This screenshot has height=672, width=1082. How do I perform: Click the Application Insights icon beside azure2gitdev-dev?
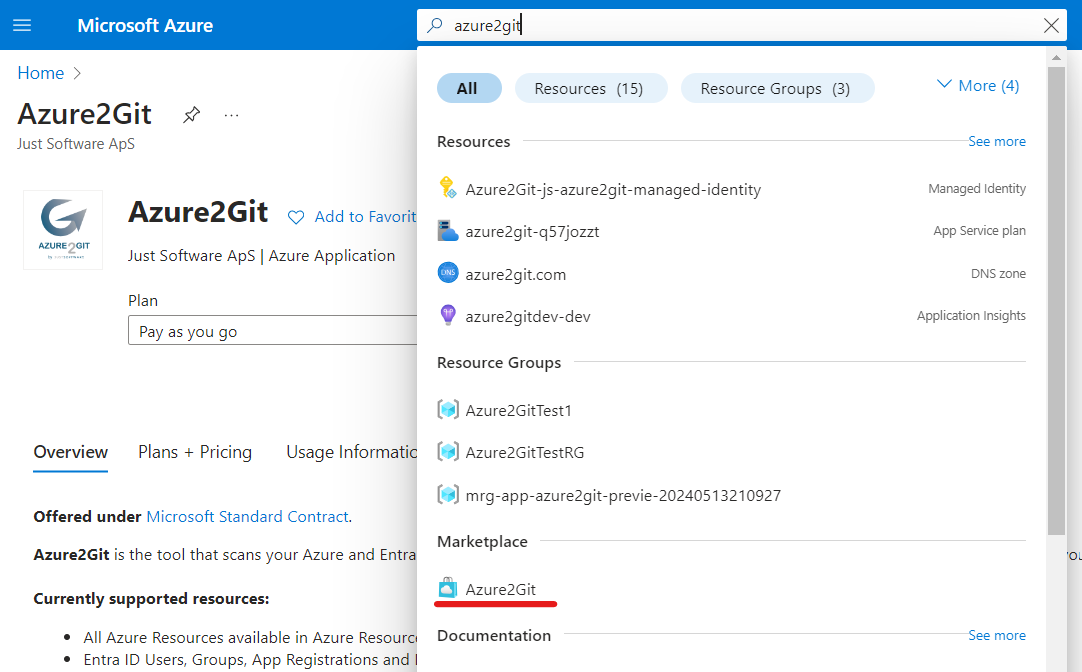[447, 315]
